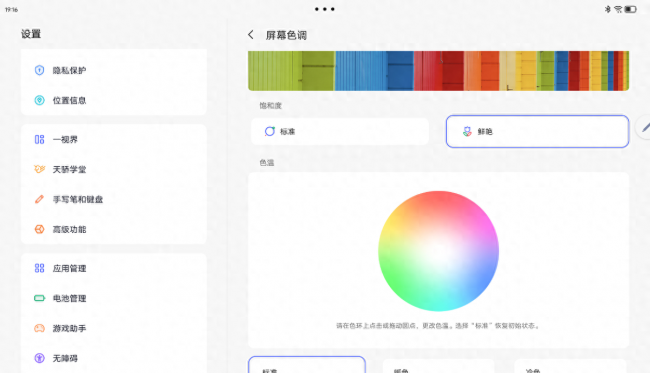Image resolution: width=650 pixels, height=373 pixels.
Task: Open 应用管理 settings entry
Action: (114, 268)
